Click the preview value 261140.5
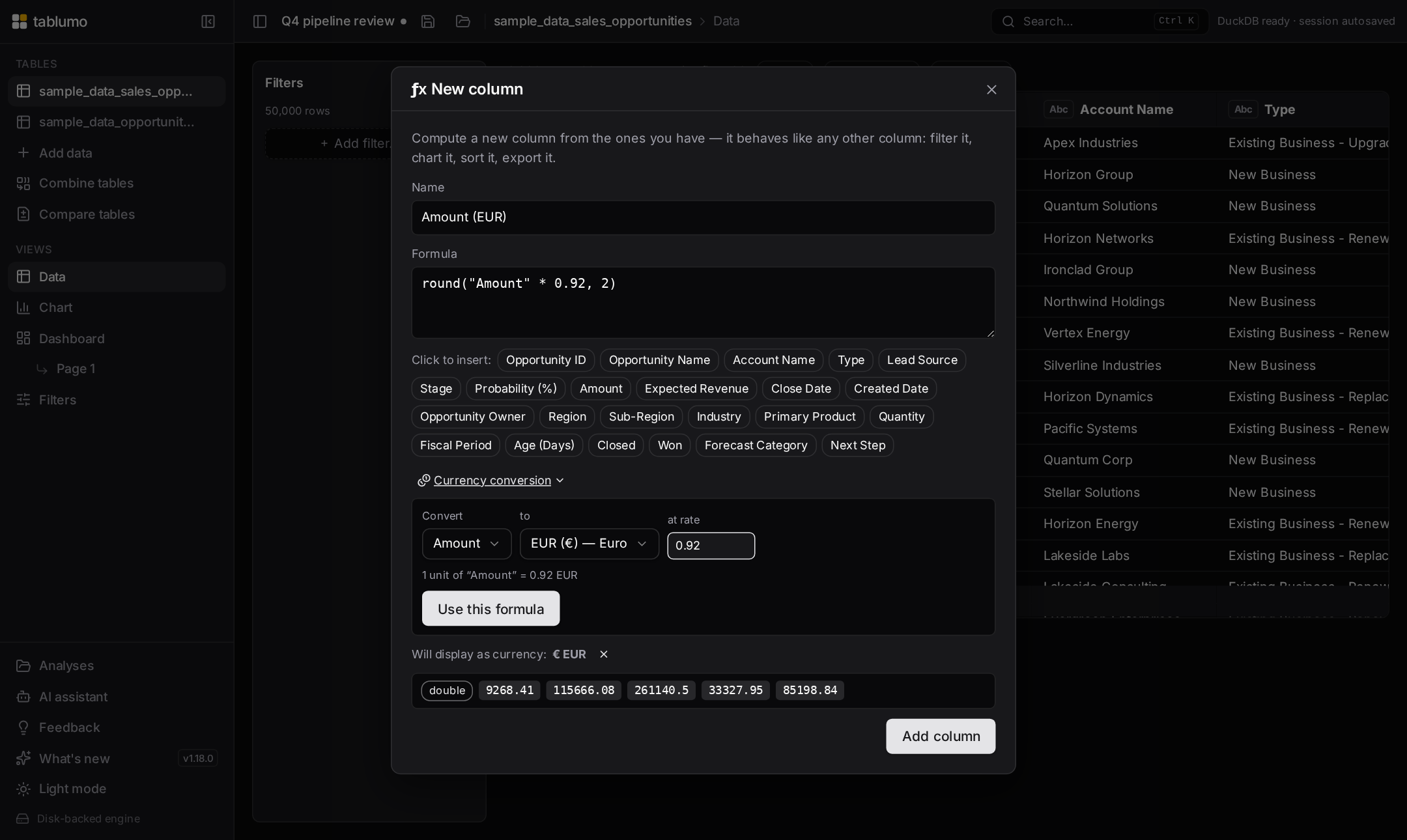This screenshot has height=840, width=1407. point(661,691)
